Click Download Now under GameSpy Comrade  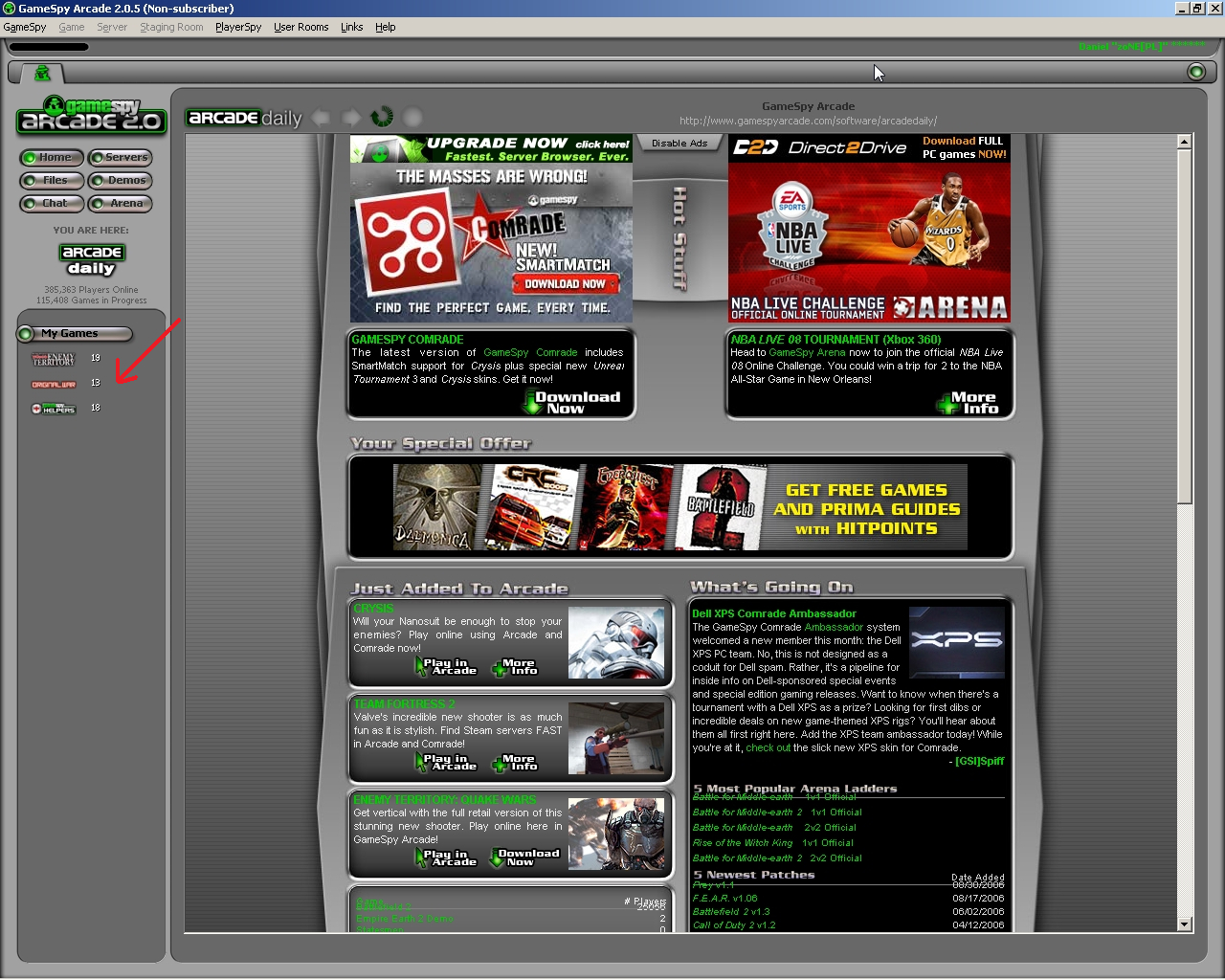[572, 403]
